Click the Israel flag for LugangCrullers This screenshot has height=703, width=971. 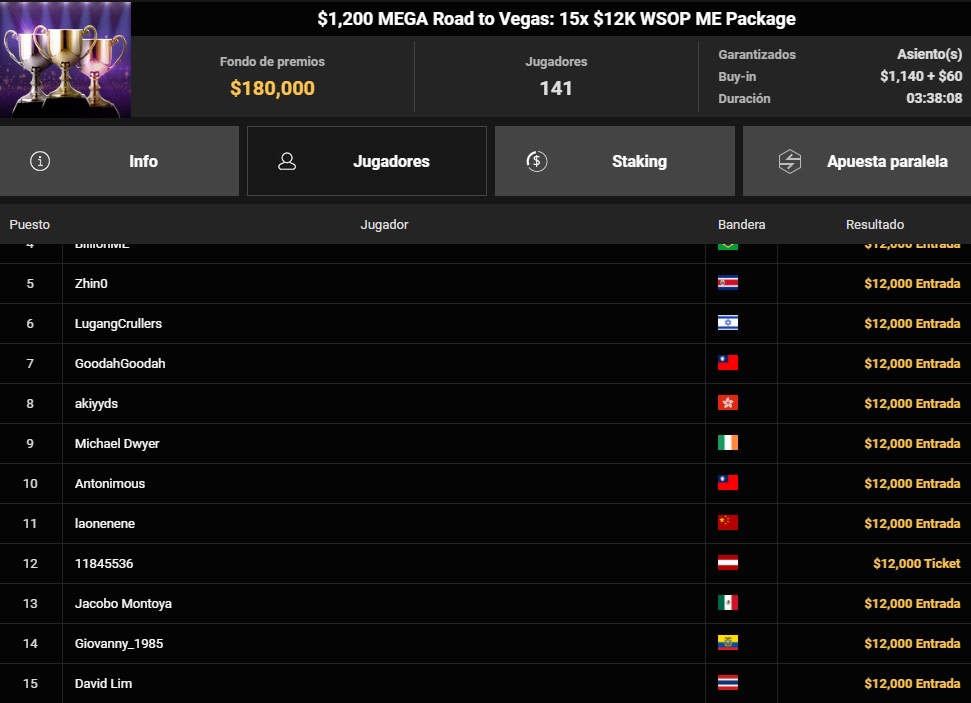click(x=728, y=323)
